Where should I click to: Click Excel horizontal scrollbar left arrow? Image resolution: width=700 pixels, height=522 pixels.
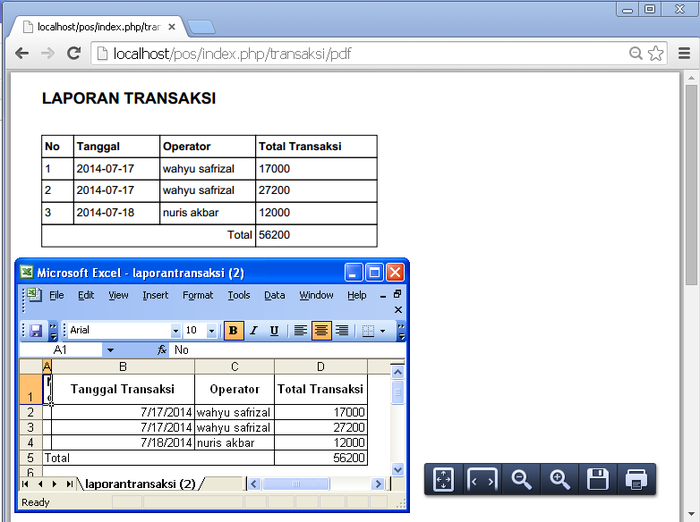[x=254, y=484]
